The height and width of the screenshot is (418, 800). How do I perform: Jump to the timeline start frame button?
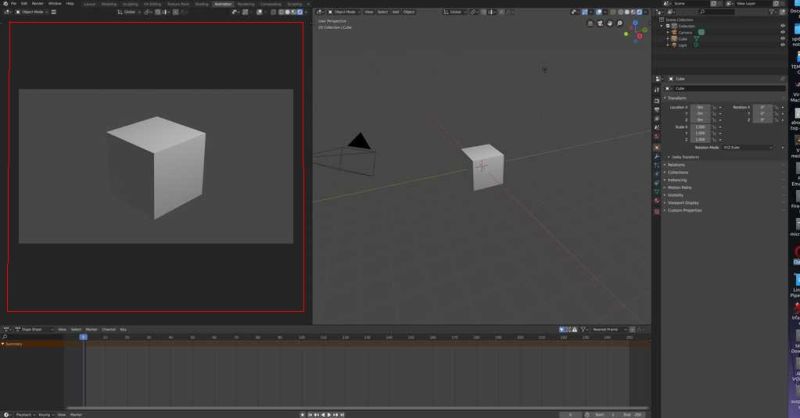pyautogui.click(x=310, y=415)
